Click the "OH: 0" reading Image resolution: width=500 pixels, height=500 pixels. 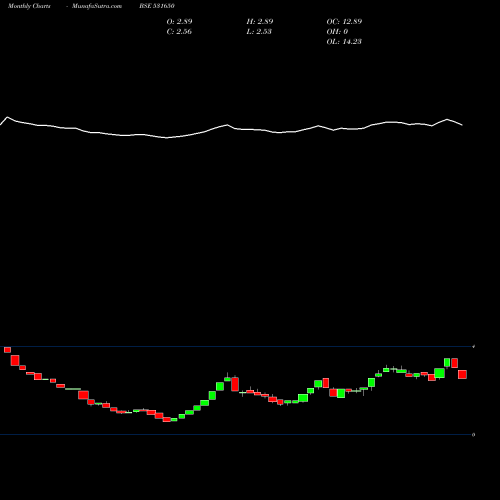pyautogui.click(x=337, y=31)
